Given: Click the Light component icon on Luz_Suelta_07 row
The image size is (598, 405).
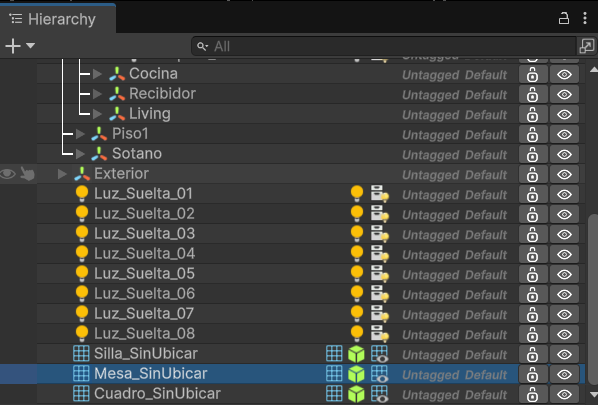Looking at the screenshot, I should [357, 313].
